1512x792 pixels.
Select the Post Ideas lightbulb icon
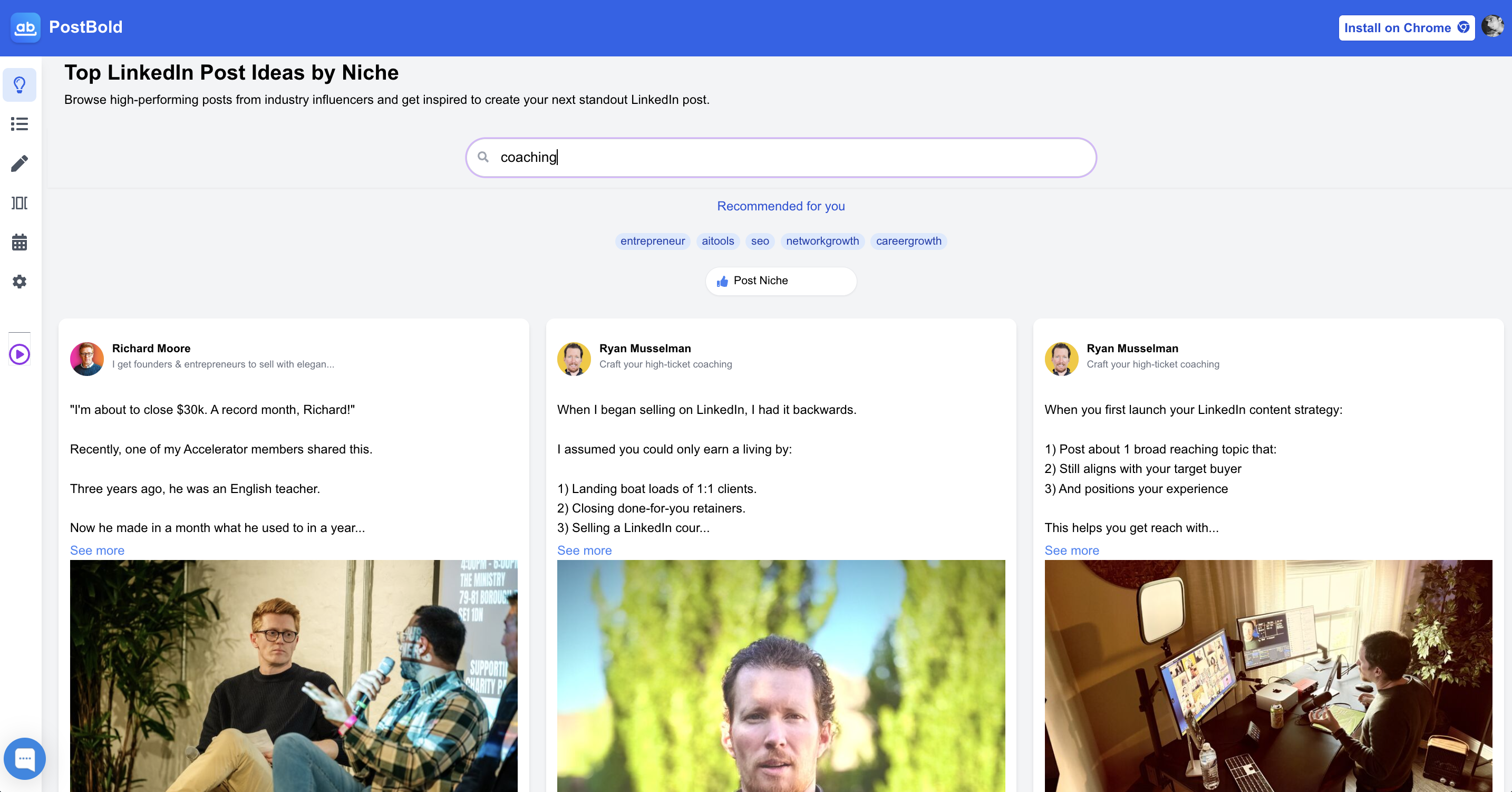point(20,84)
